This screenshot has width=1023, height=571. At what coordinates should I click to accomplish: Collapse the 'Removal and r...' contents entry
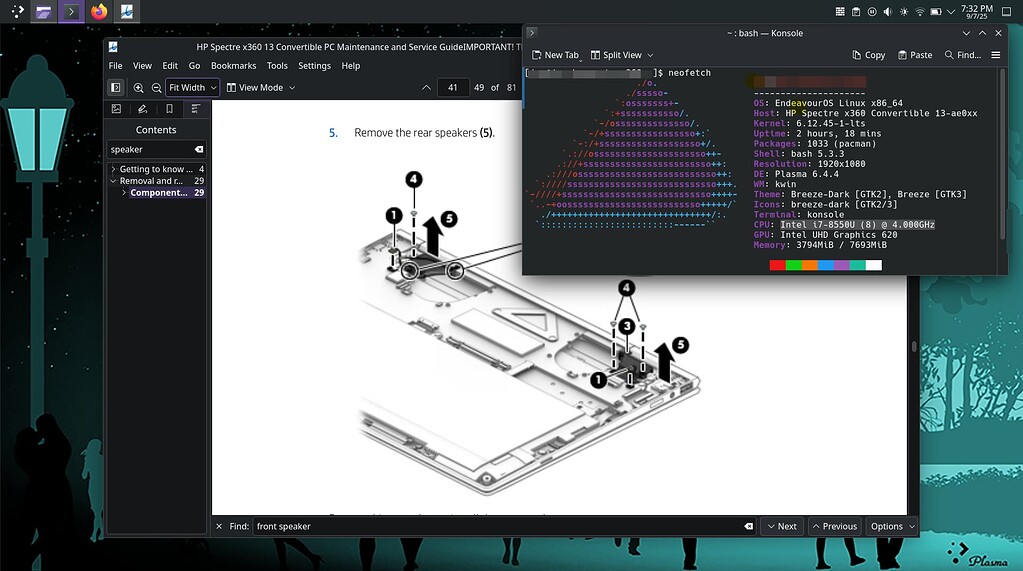click(113, 181)
